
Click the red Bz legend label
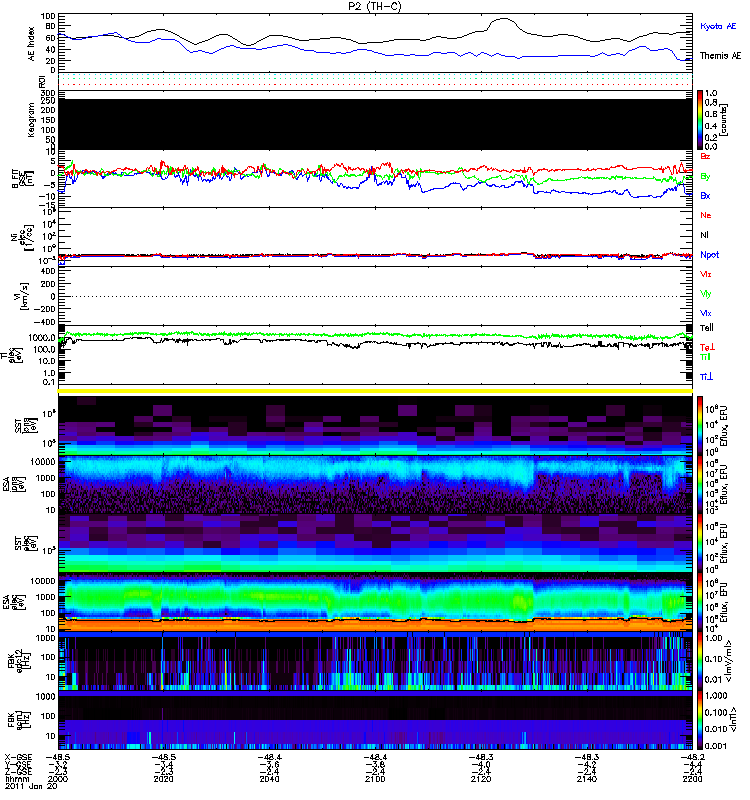coord(705,156)
